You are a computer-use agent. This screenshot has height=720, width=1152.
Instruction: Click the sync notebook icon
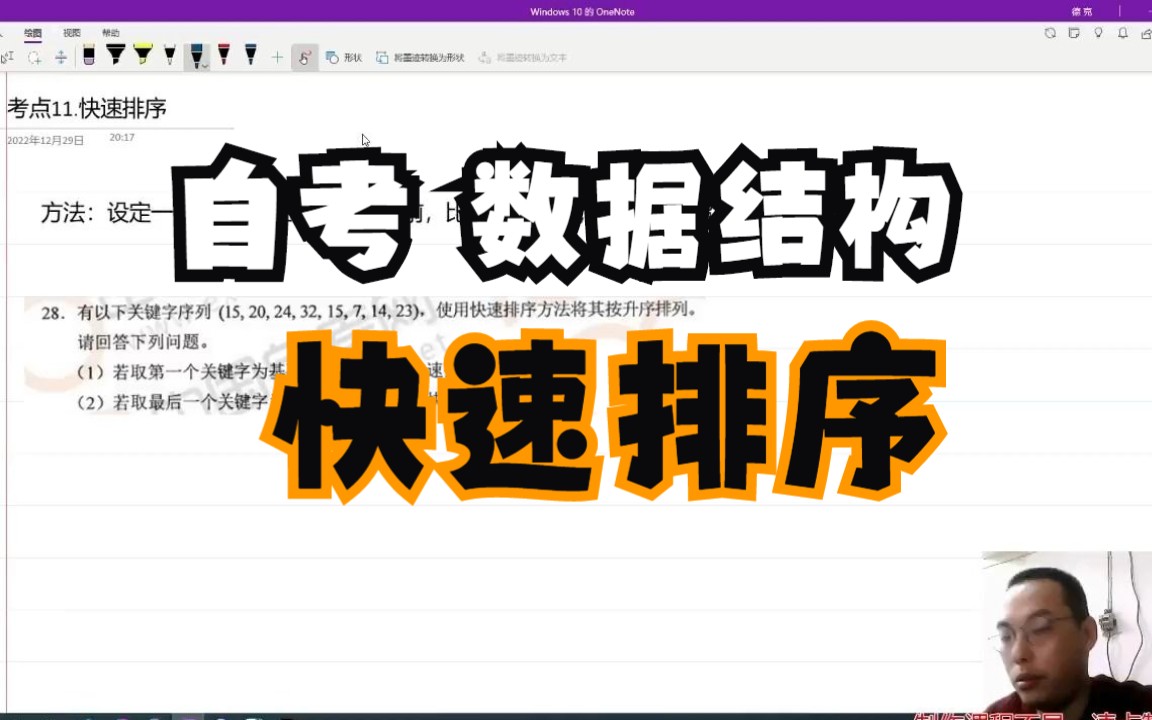[1050, 33]
